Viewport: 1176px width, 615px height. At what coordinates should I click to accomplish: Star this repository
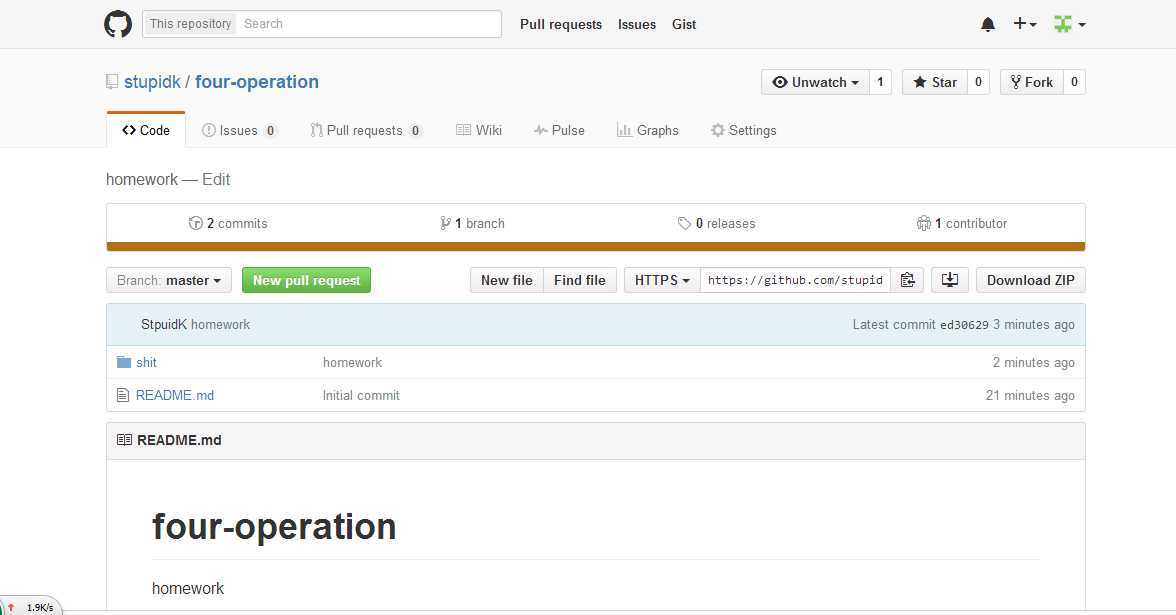934,82
